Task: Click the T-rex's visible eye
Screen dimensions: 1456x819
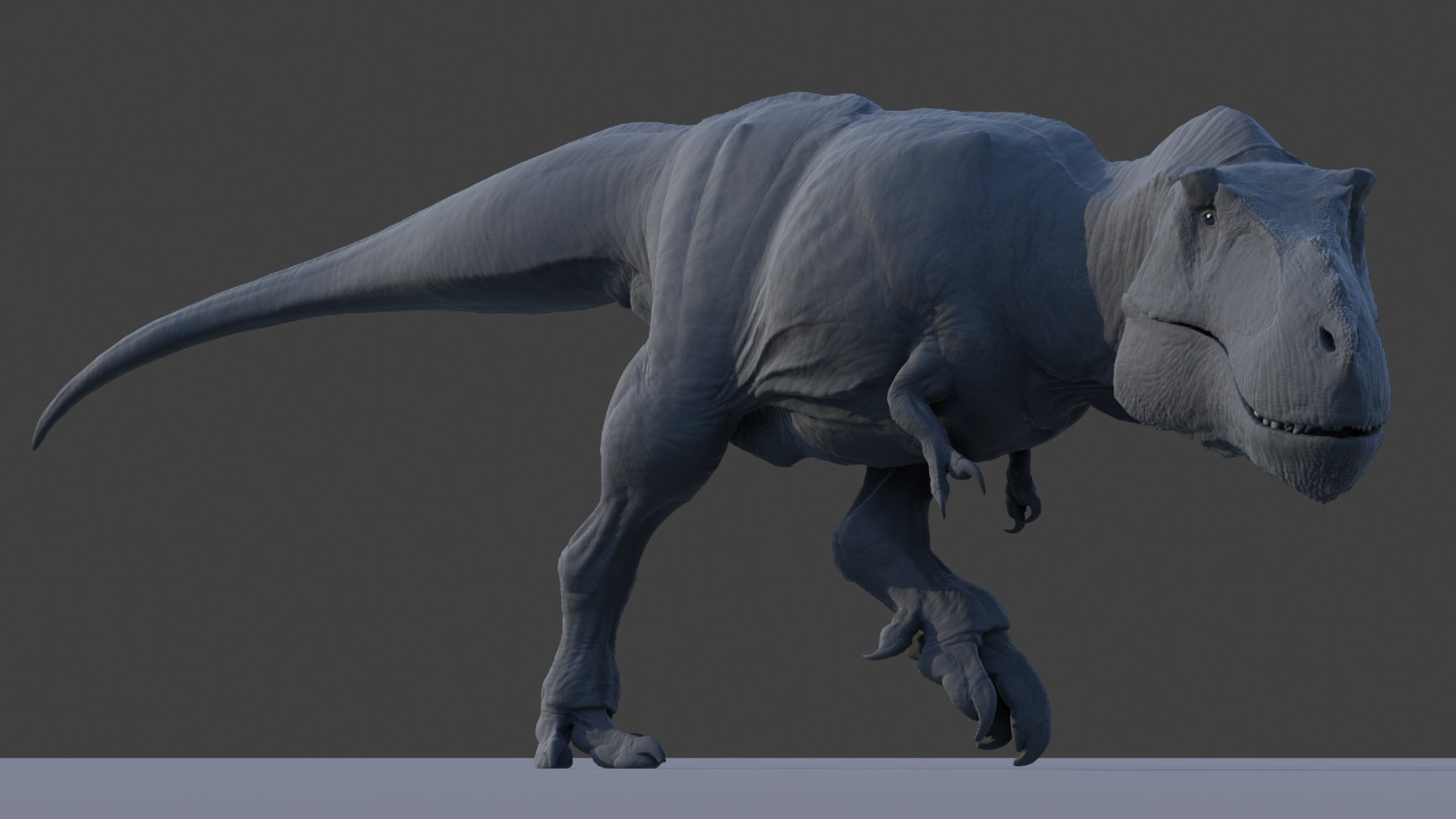Action: click(1208, 218)
